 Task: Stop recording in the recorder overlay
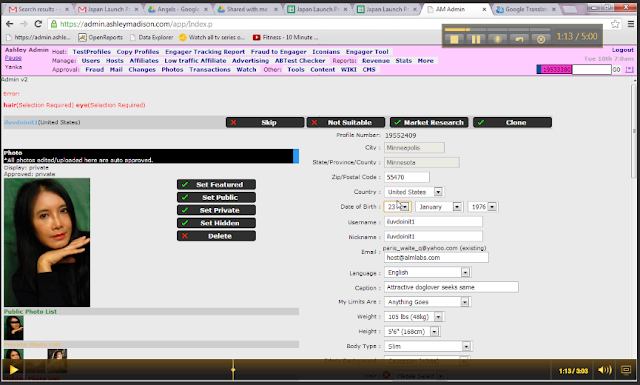pyautogui.click(x=454, y=39)
